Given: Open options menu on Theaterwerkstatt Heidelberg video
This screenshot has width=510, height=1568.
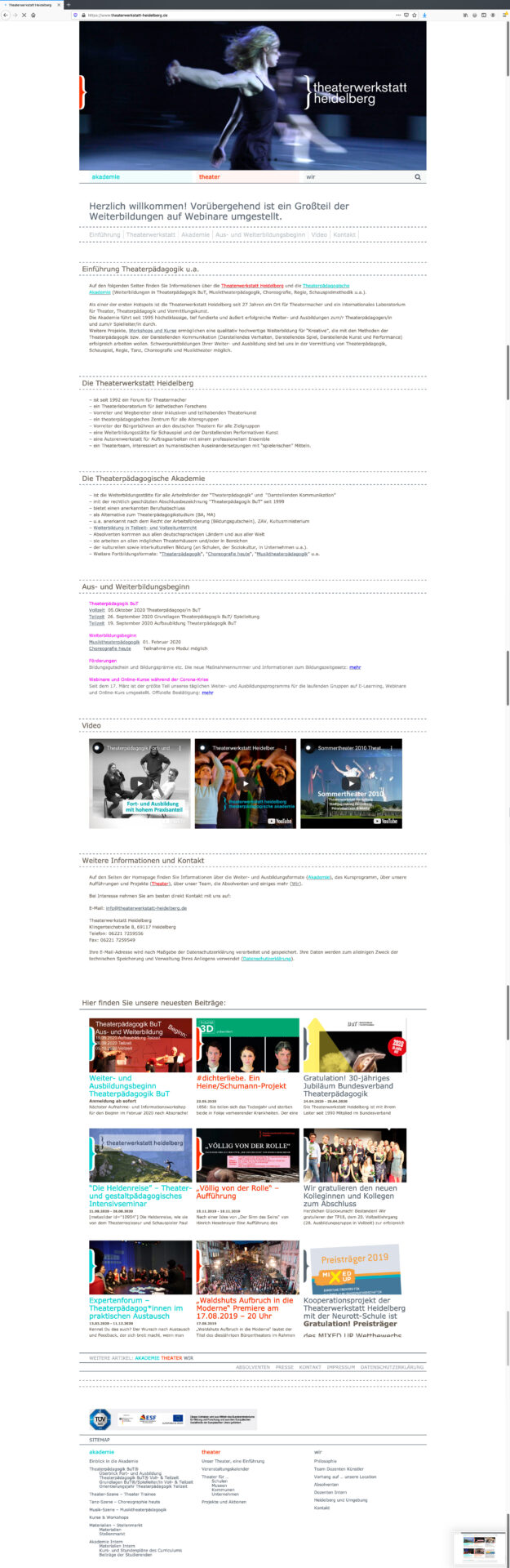Looking at the screenshot, I should pos(286,747).
